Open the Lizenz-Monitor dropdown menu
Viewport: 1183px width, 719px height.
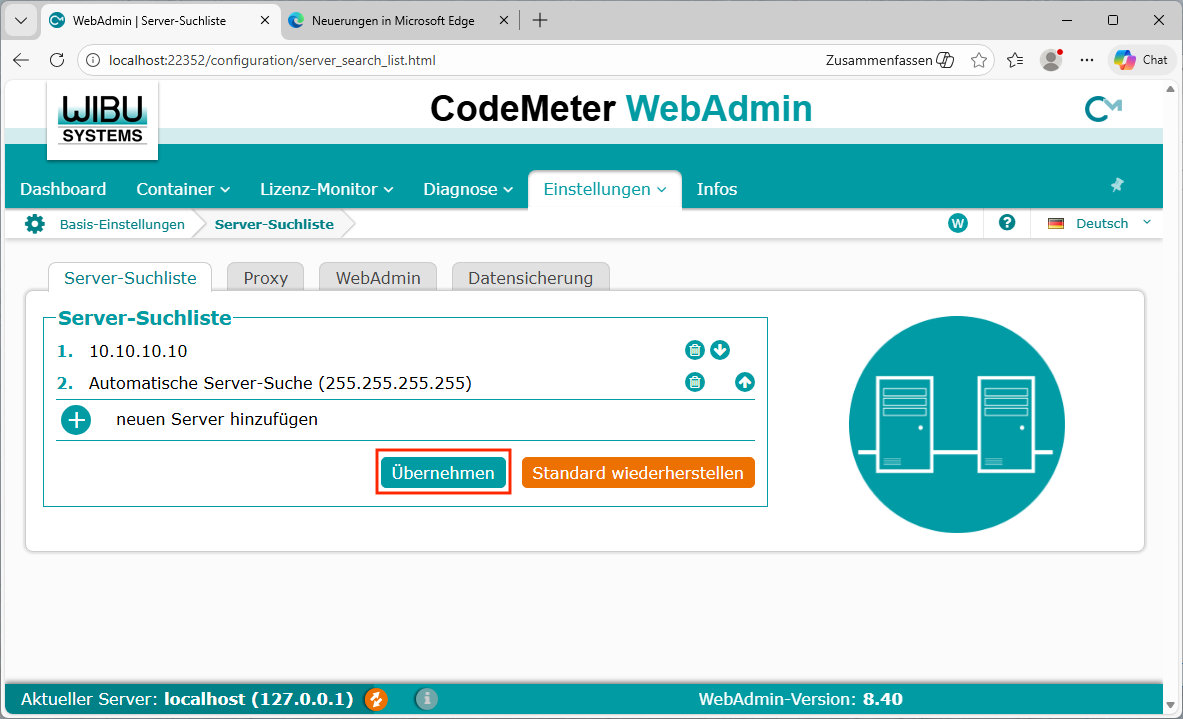coord(326,189)
